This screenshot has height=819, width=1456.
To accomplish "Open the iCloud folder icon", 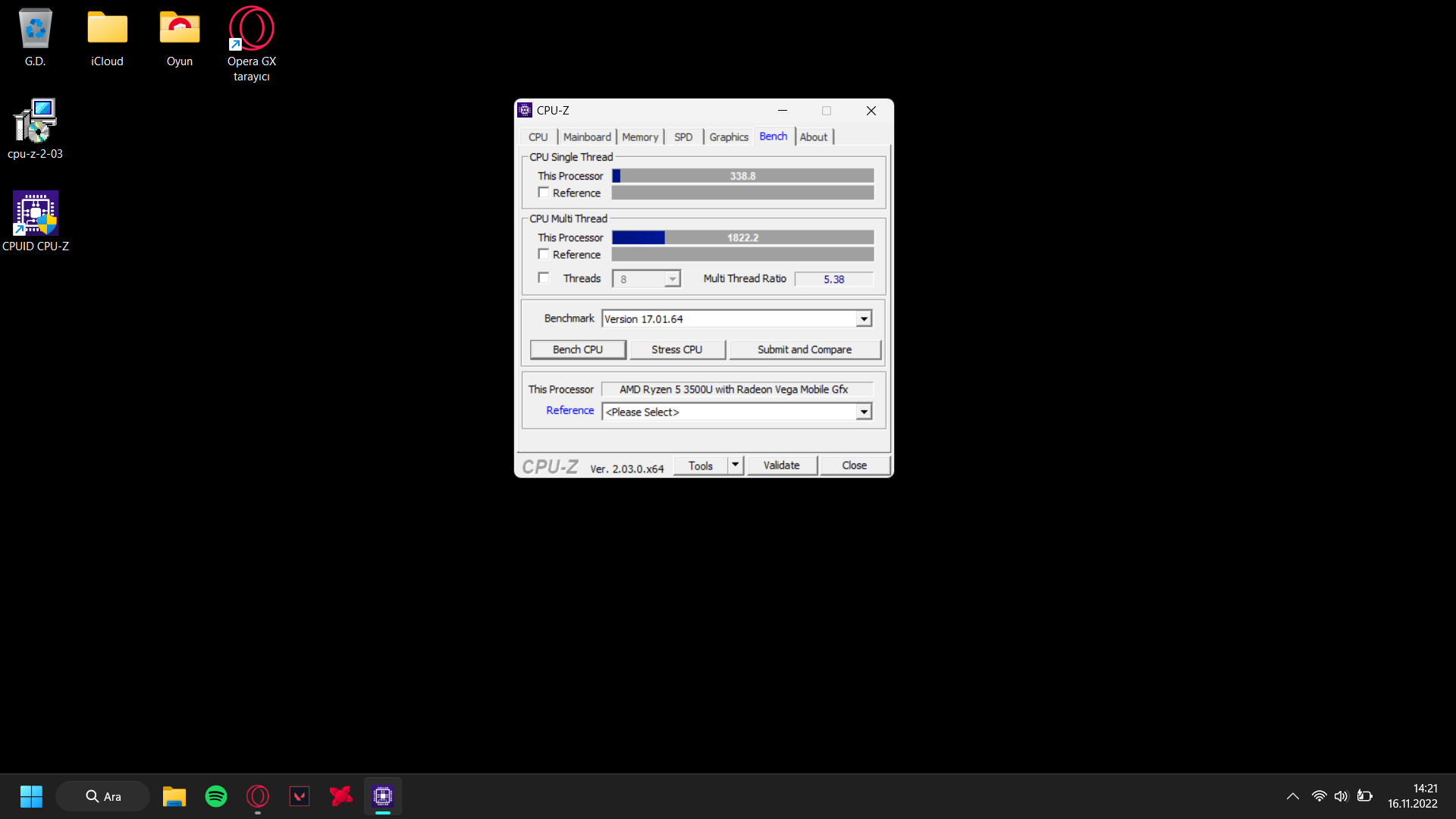I will pyautogui.click(x=107, y=29).
